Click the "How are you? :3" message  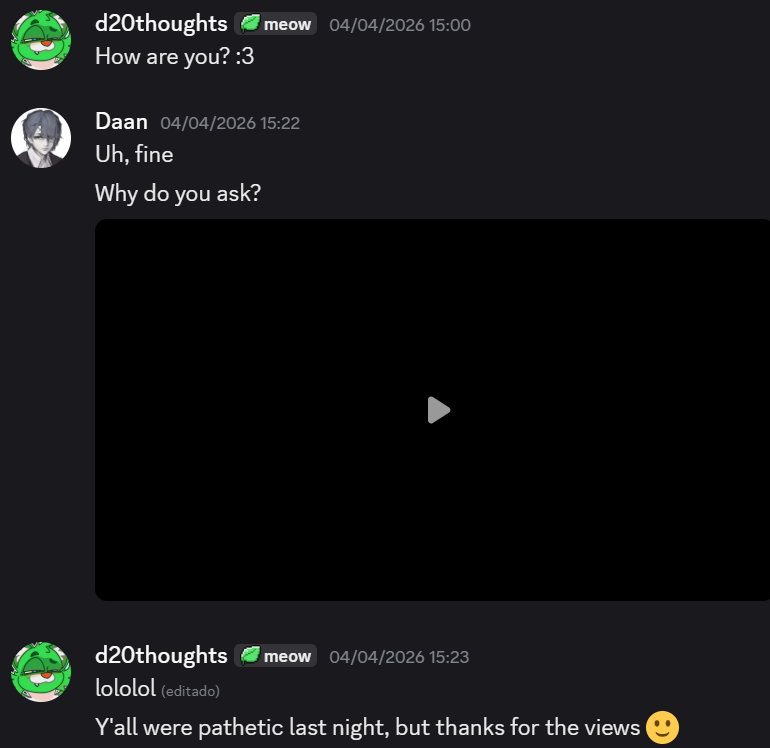click(174, 56)
